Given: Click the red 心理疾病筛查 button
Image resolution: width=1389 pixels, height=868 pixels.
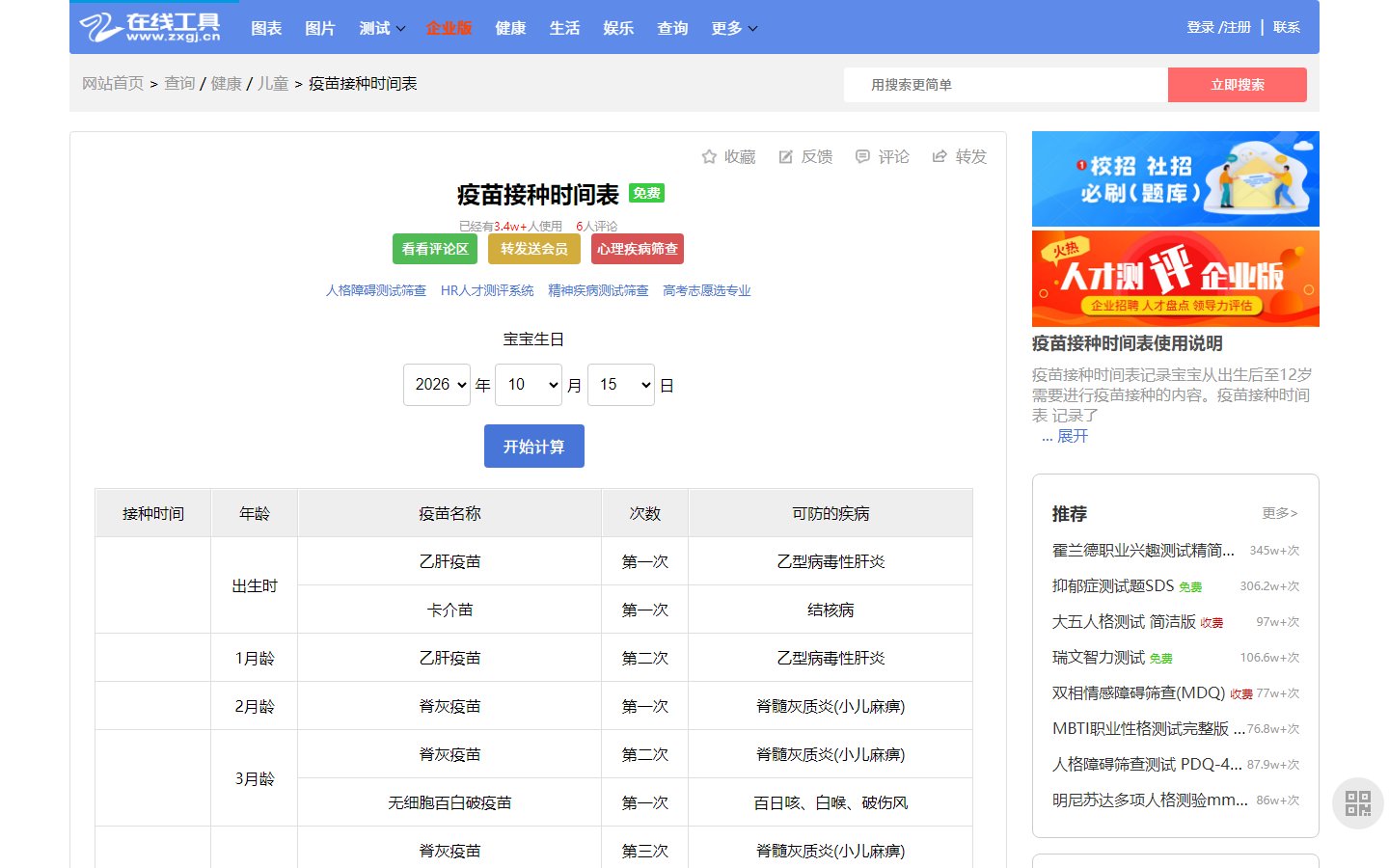Looking at the screenshot, I should click(638, 249).
